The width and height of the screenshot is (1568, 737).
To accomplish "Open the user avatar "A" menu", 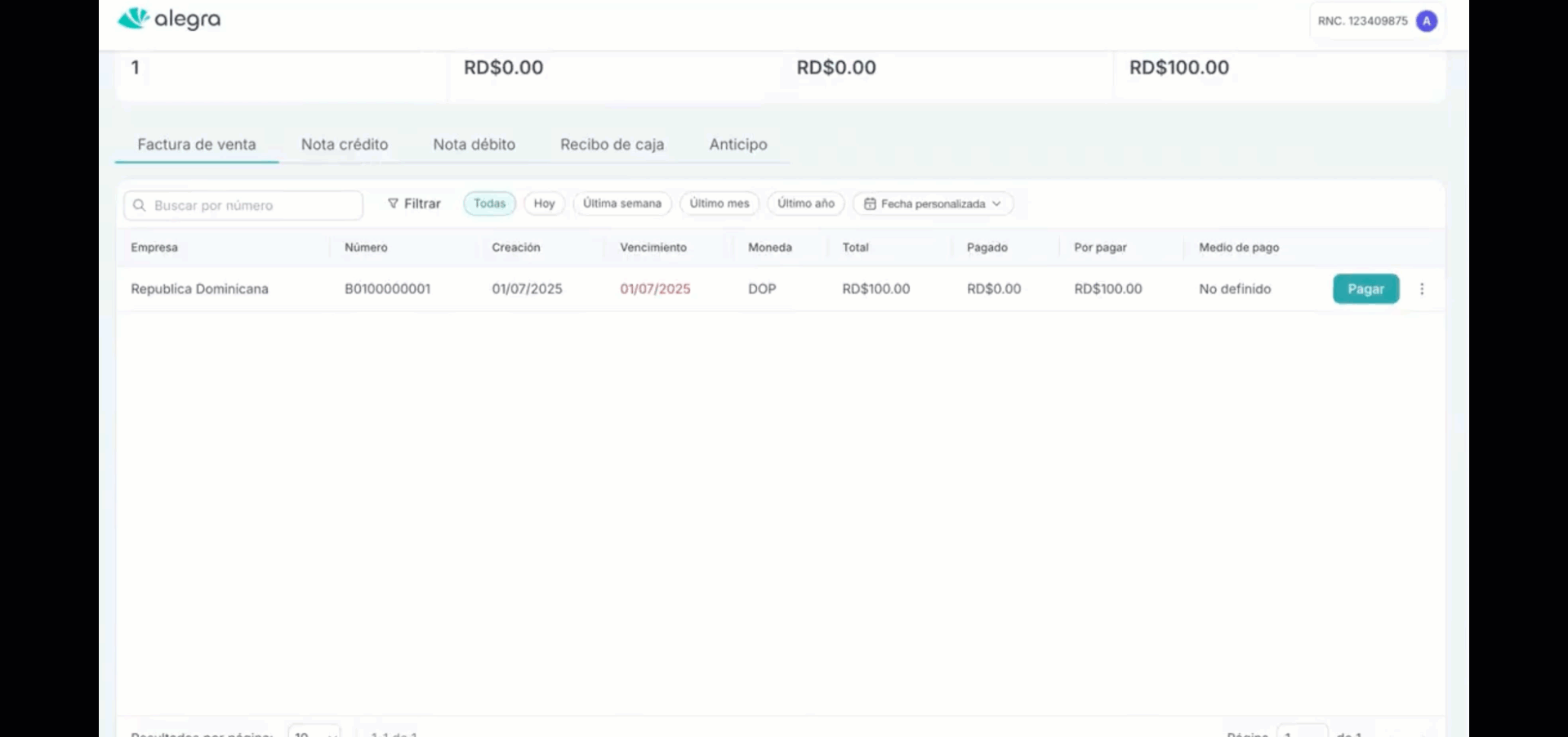I will pyautogui.click(x=1427, y=21).
